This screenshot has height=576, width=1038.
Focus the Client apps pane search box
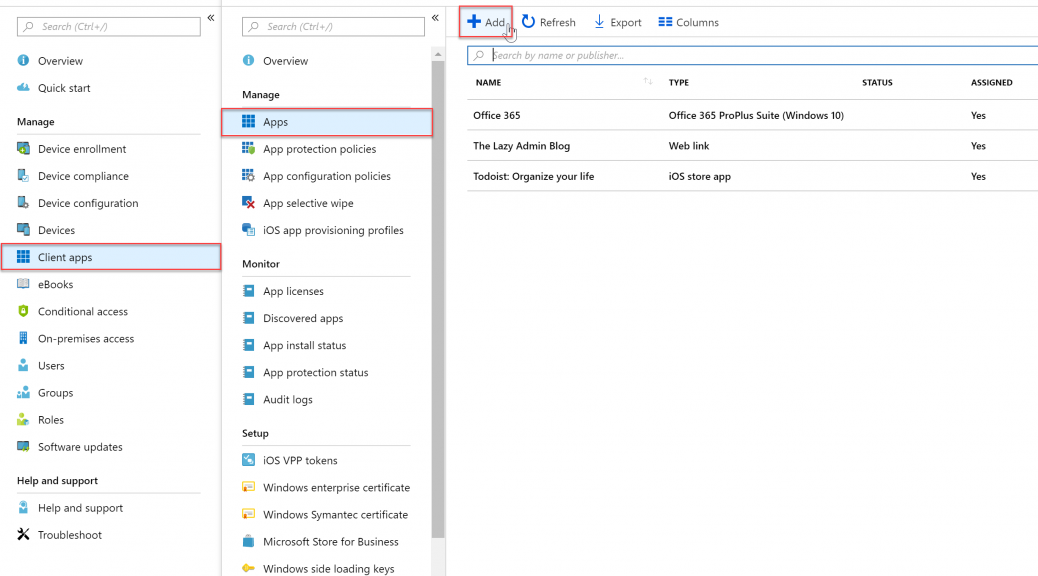point(333,26)
